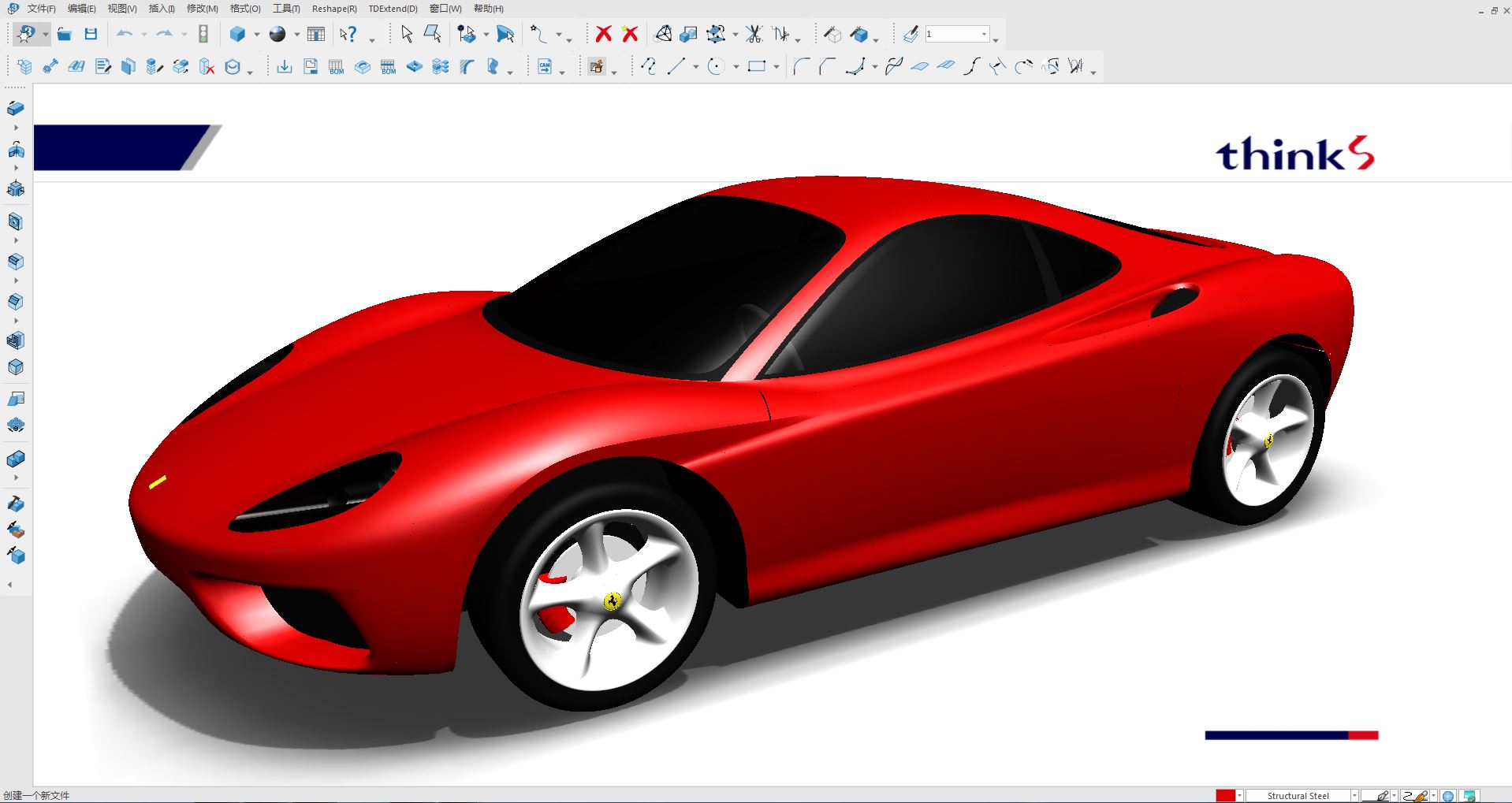Click the help question mark pointer button
This screenshot has height=803, width=1512.
[348, 34]
